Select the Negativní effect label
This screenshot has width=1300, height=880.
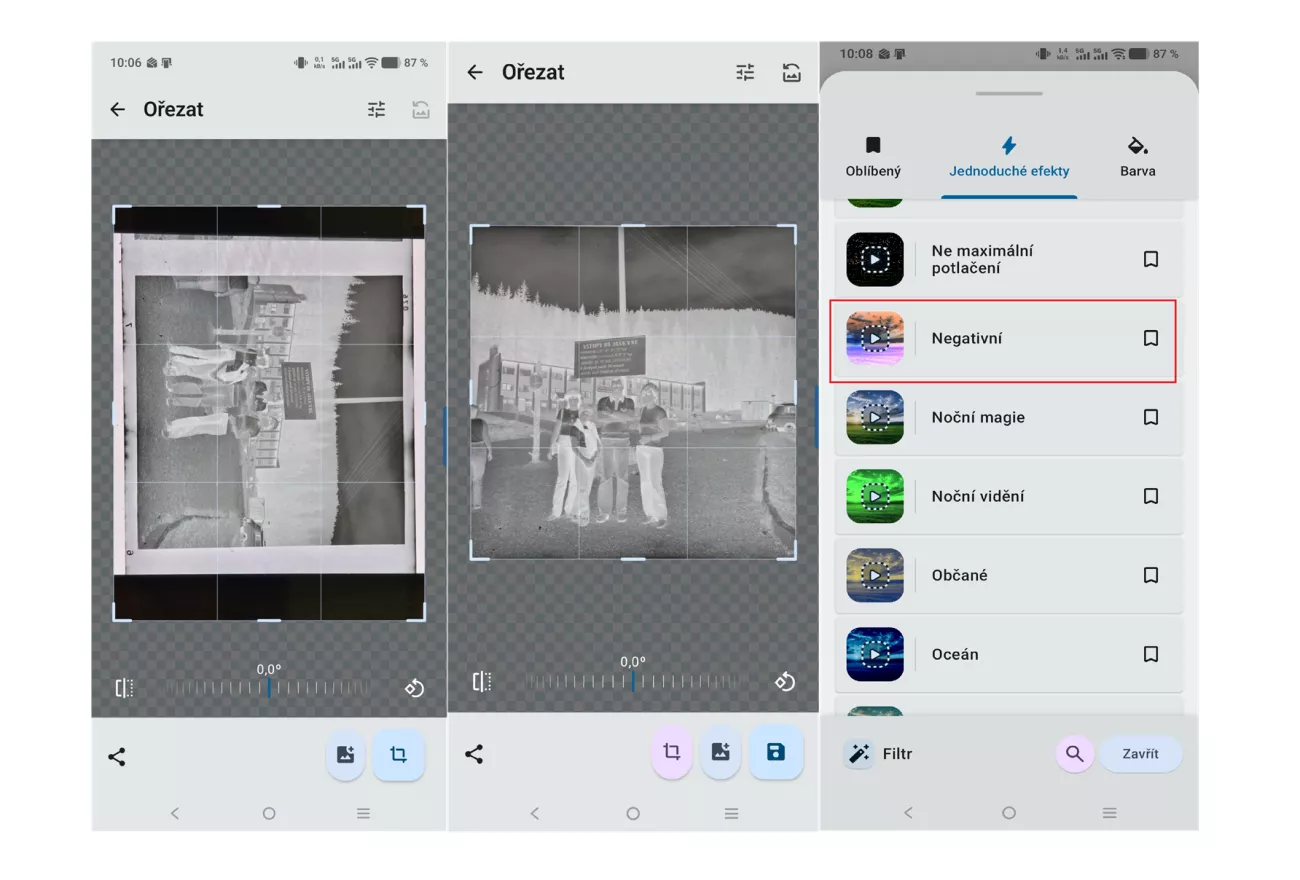click(967, 338)
